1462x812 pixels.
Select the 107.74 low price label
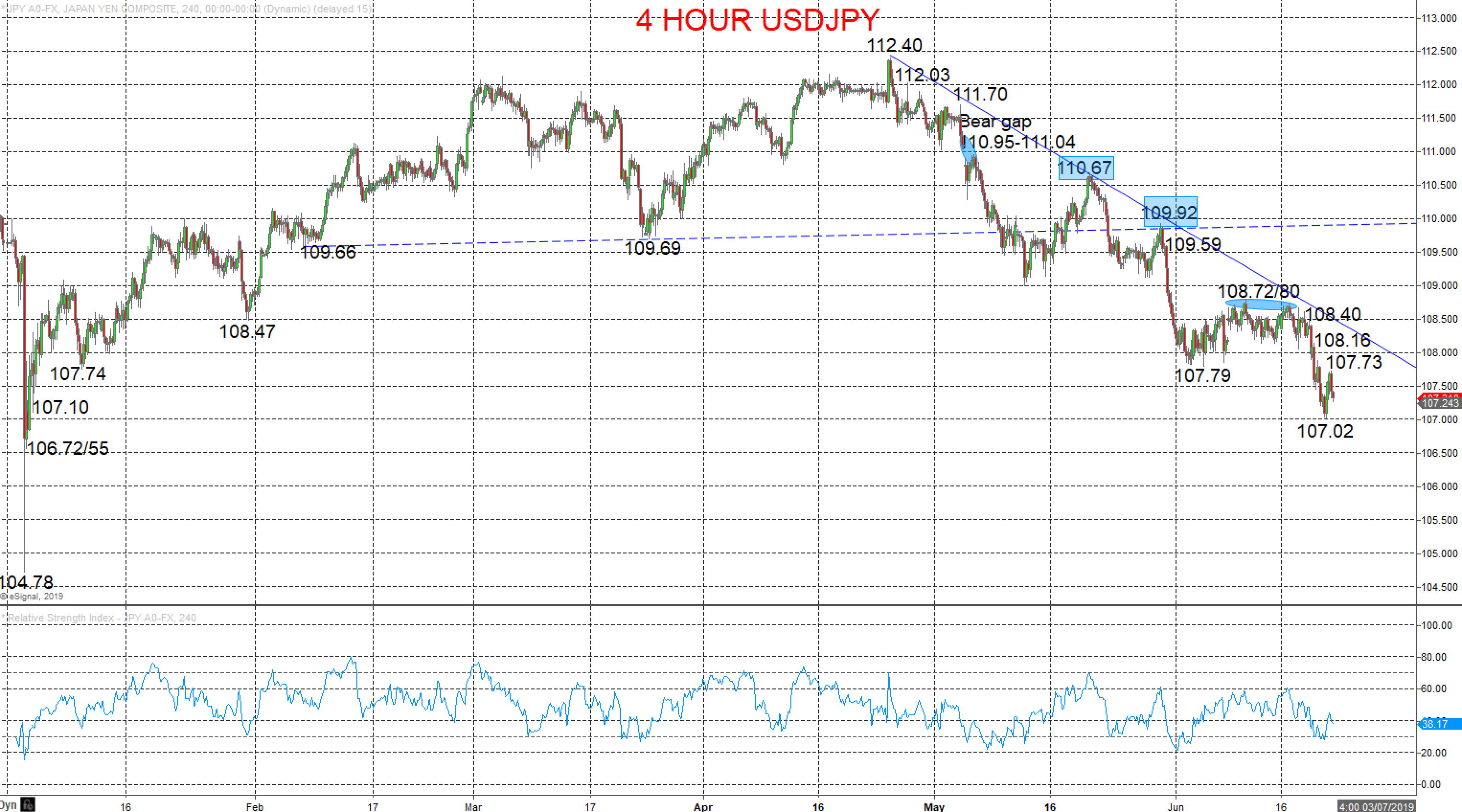(x=78, y=374)
